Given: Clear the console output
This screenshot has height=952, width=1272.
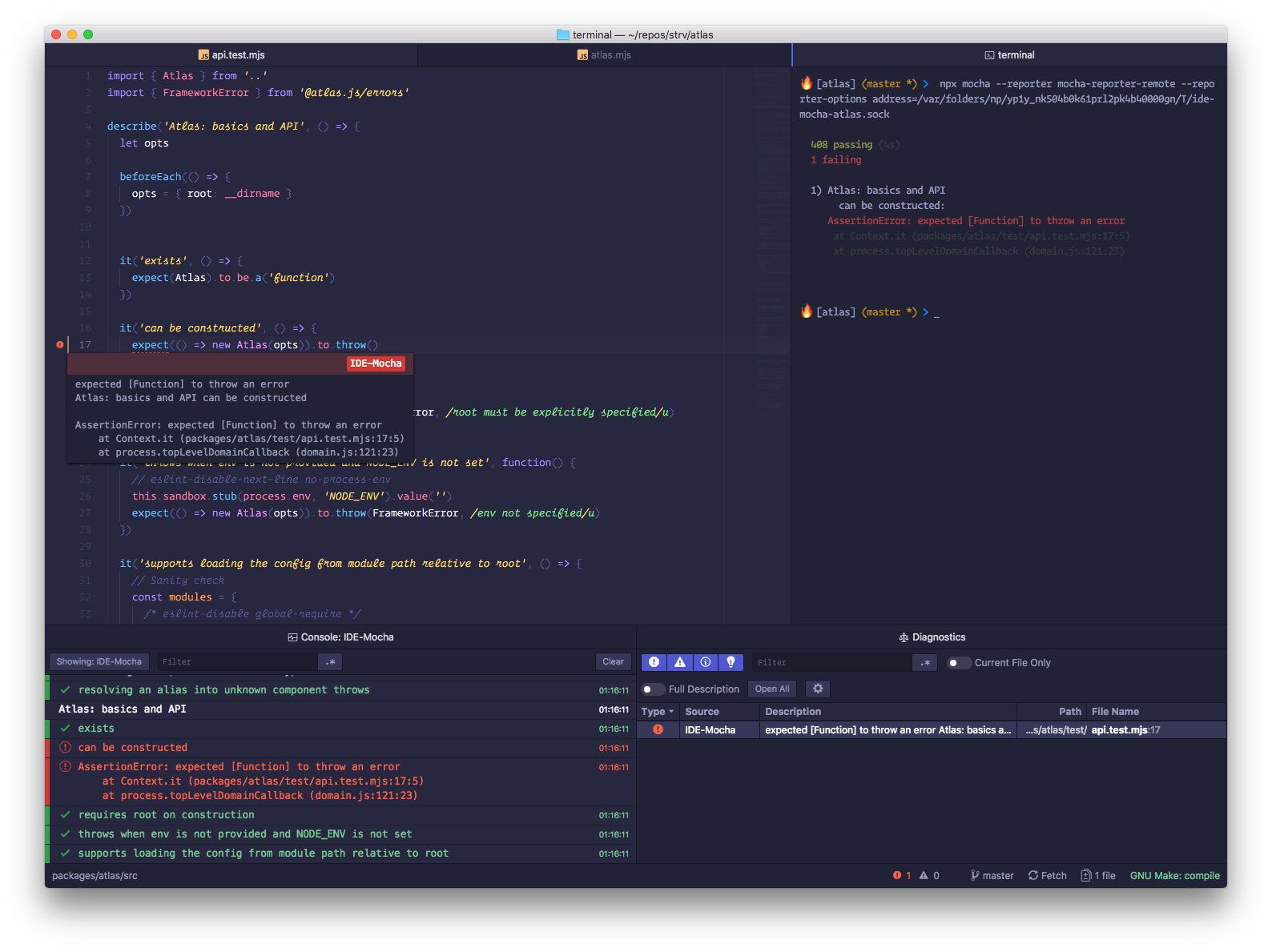Looking at the screenshot, I should [614, 661].
